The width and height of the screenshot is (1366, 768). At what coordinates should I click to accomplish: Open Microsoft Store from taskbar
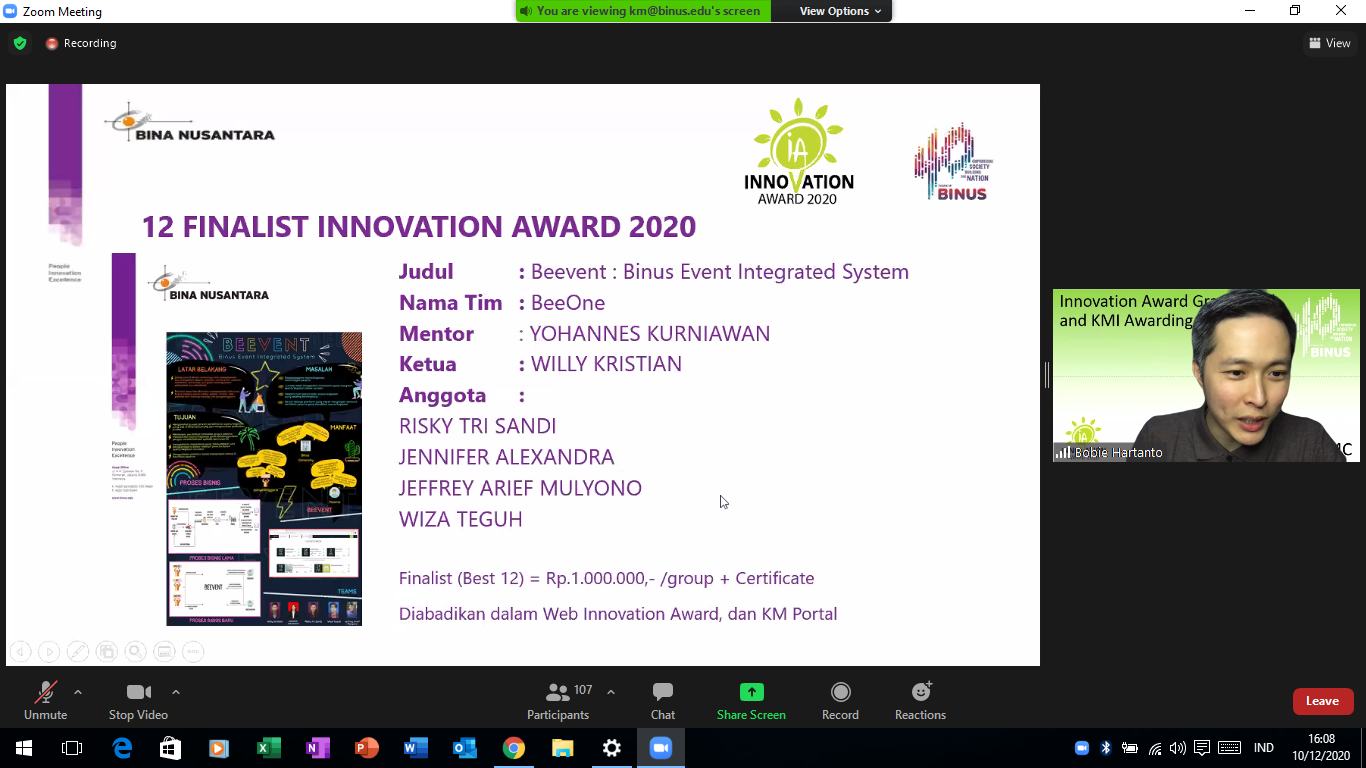click(171, 748)
